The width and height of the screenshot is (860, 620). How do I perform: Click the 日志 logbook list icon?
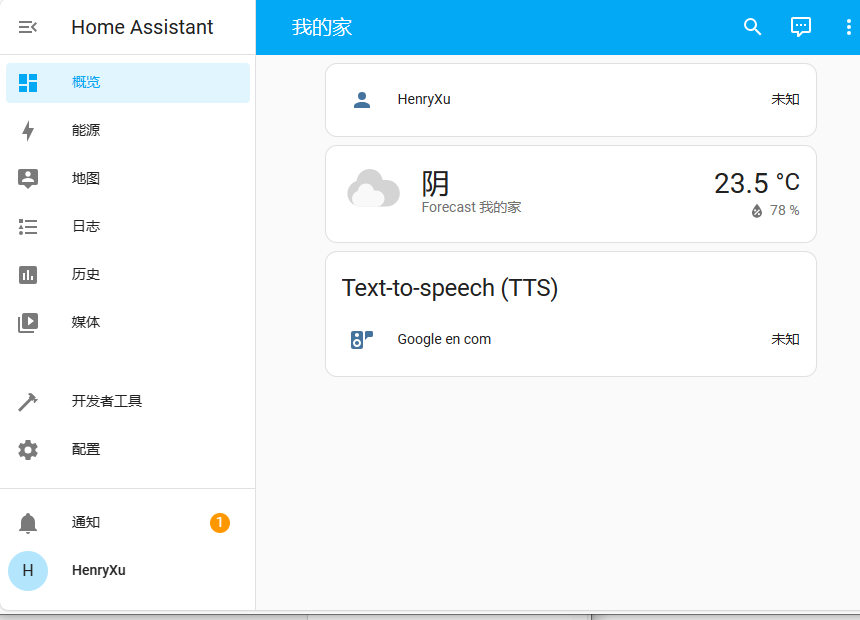(28, 226)
